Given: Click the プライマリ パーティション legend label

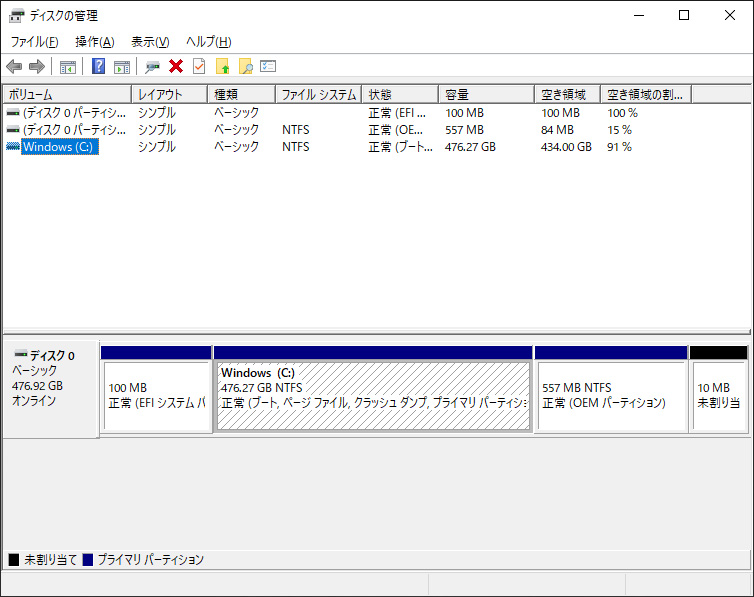Looking at the screenshot, I should pyautogui.click(x=151, y=560).
